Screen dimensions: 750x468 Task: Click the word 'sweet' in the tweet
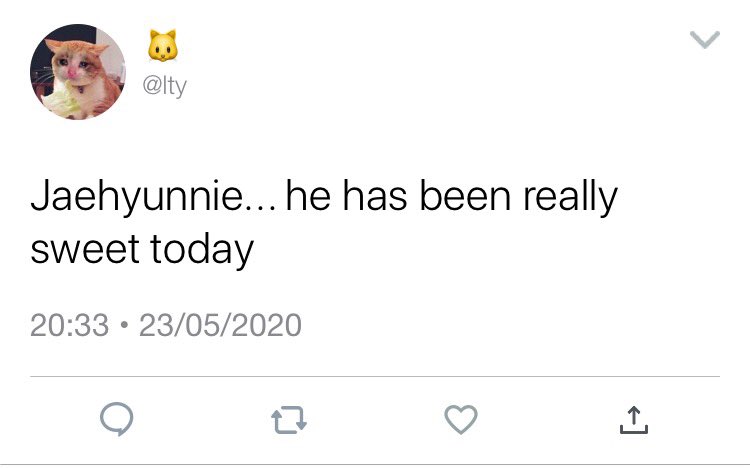85,249
